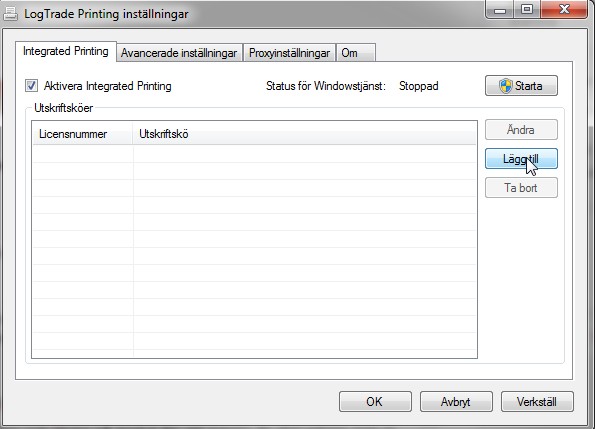Click the Lägg till button
Image resolution: width=595 pixels, height=429 pixels.
[x=521, y=159]
